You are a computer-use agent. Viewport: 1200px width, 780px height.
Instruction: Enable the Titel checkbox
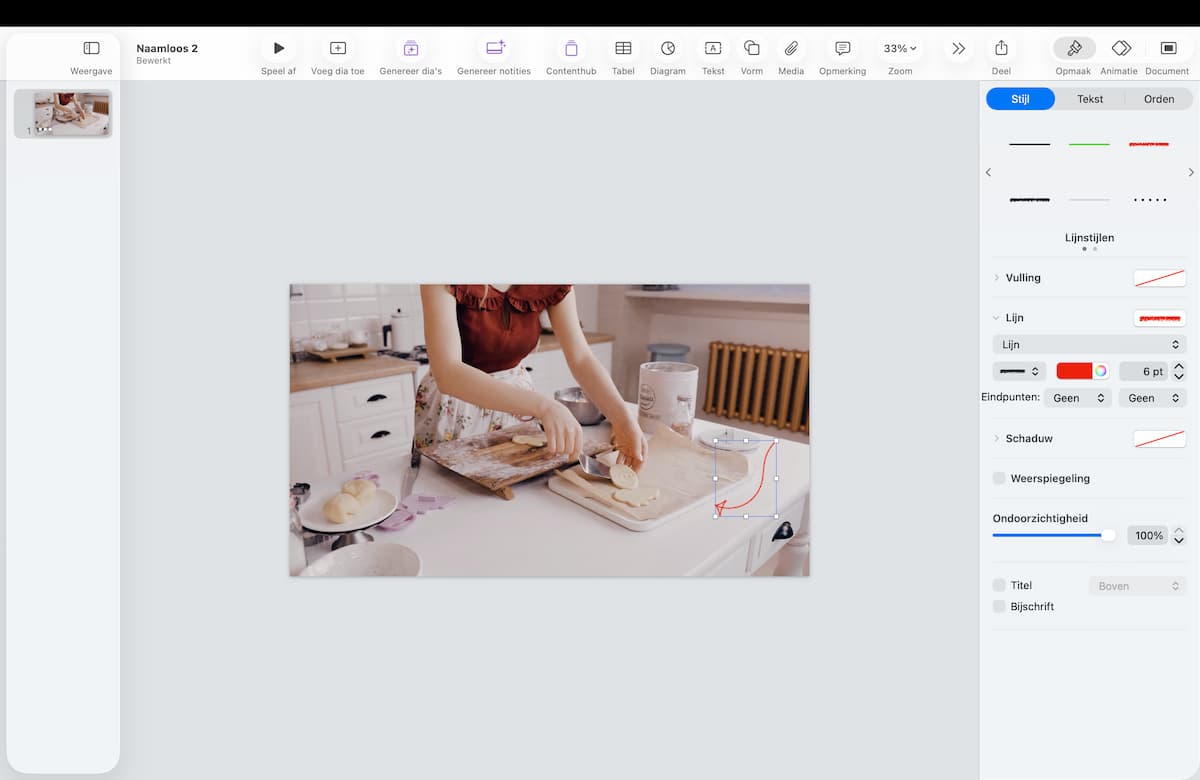(x=999, y=585)
